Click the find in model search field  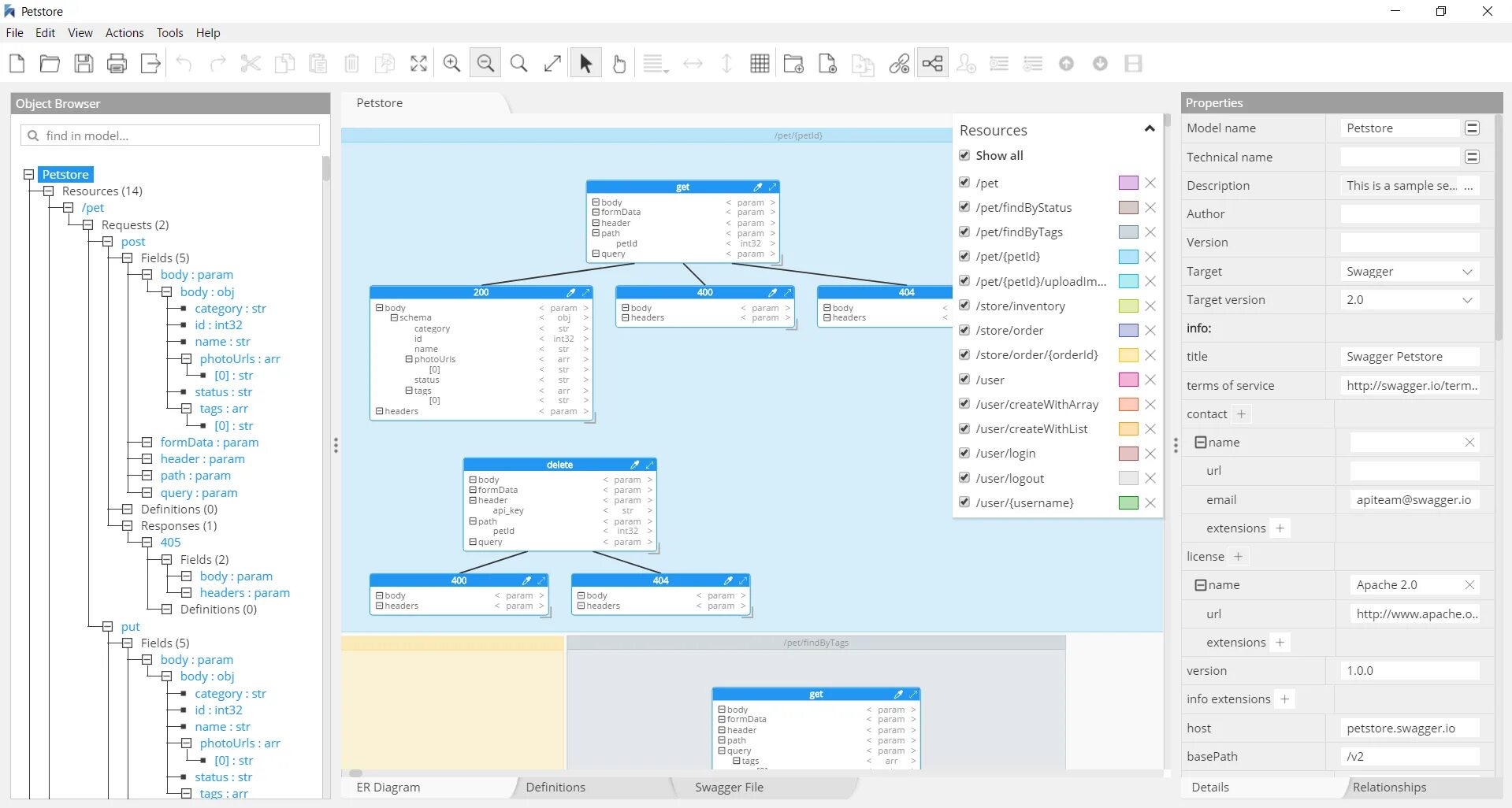(169, 135)
